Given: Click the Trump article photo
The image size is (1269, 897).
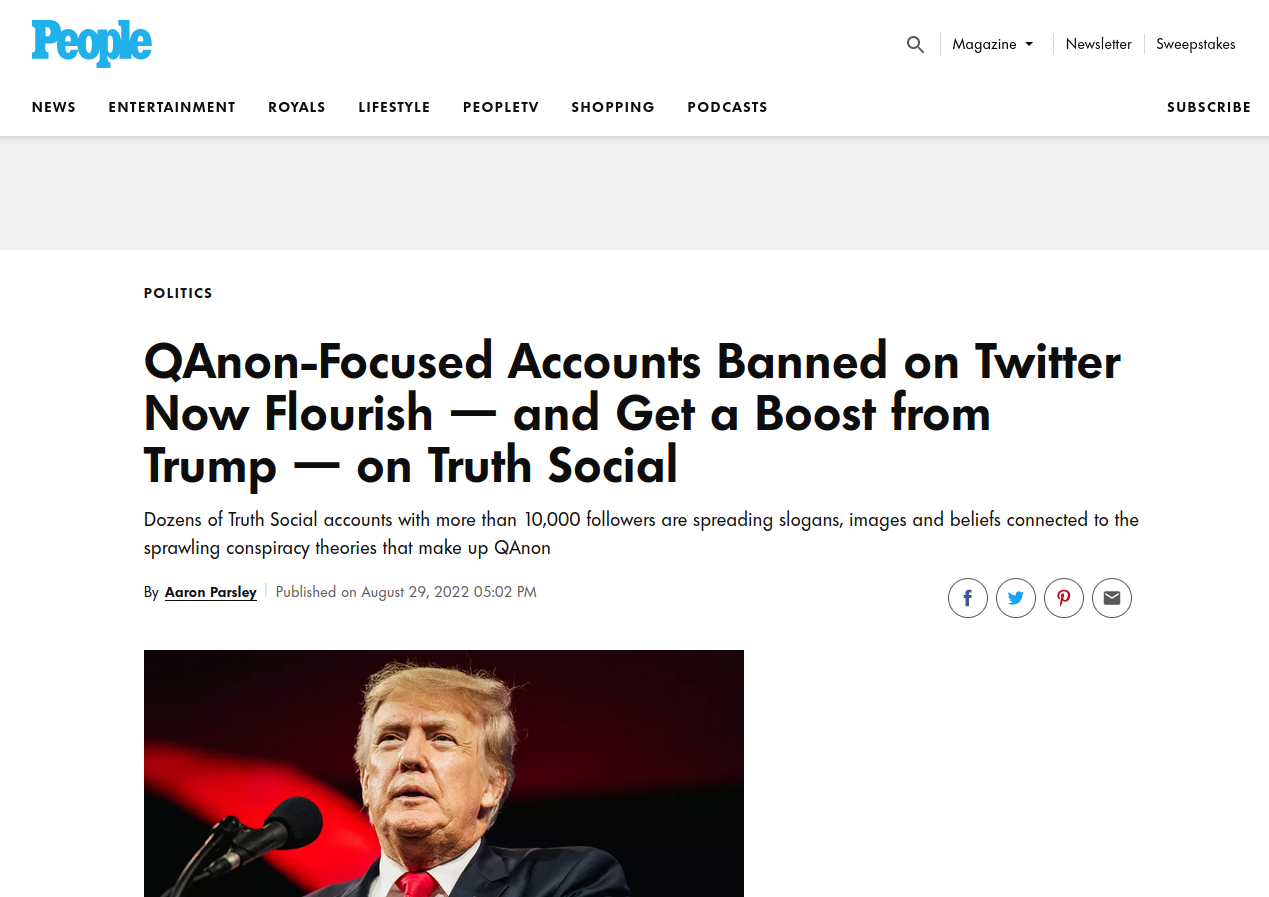Looking at the screenshot, I should pos(444,773).
